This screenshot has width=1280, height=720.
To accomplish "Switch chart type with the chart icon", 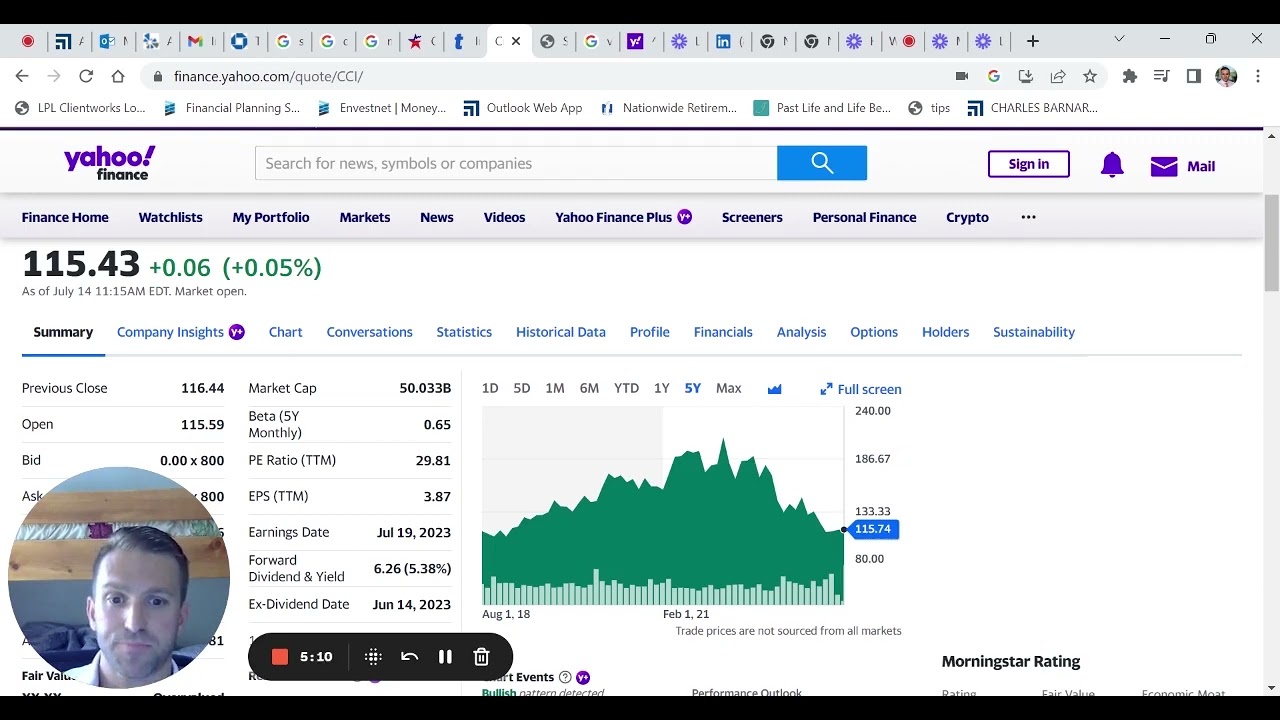I will [774, 389].
